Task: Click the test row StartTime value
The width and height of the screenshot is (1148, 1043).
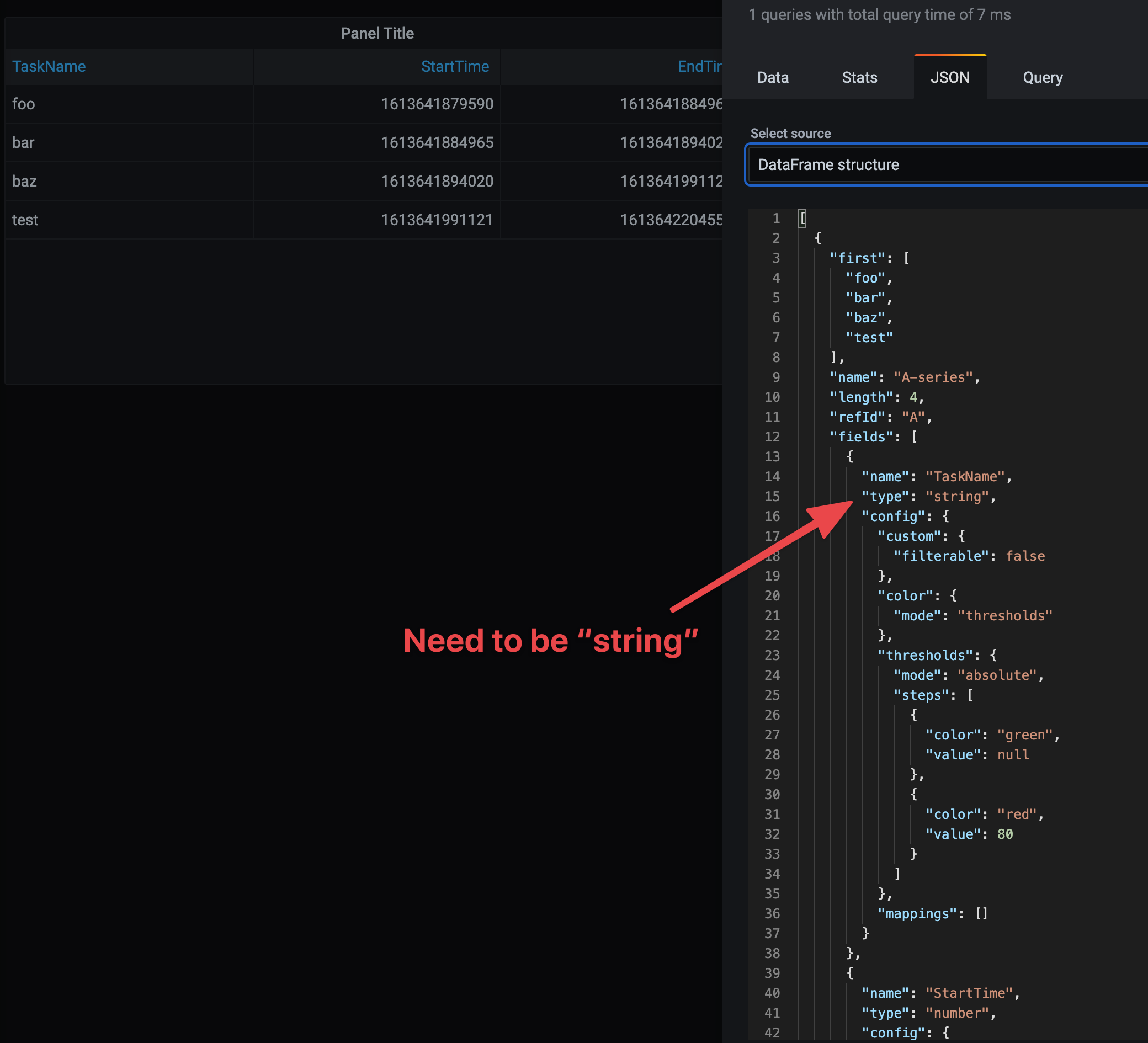Action: click(437, 219)
